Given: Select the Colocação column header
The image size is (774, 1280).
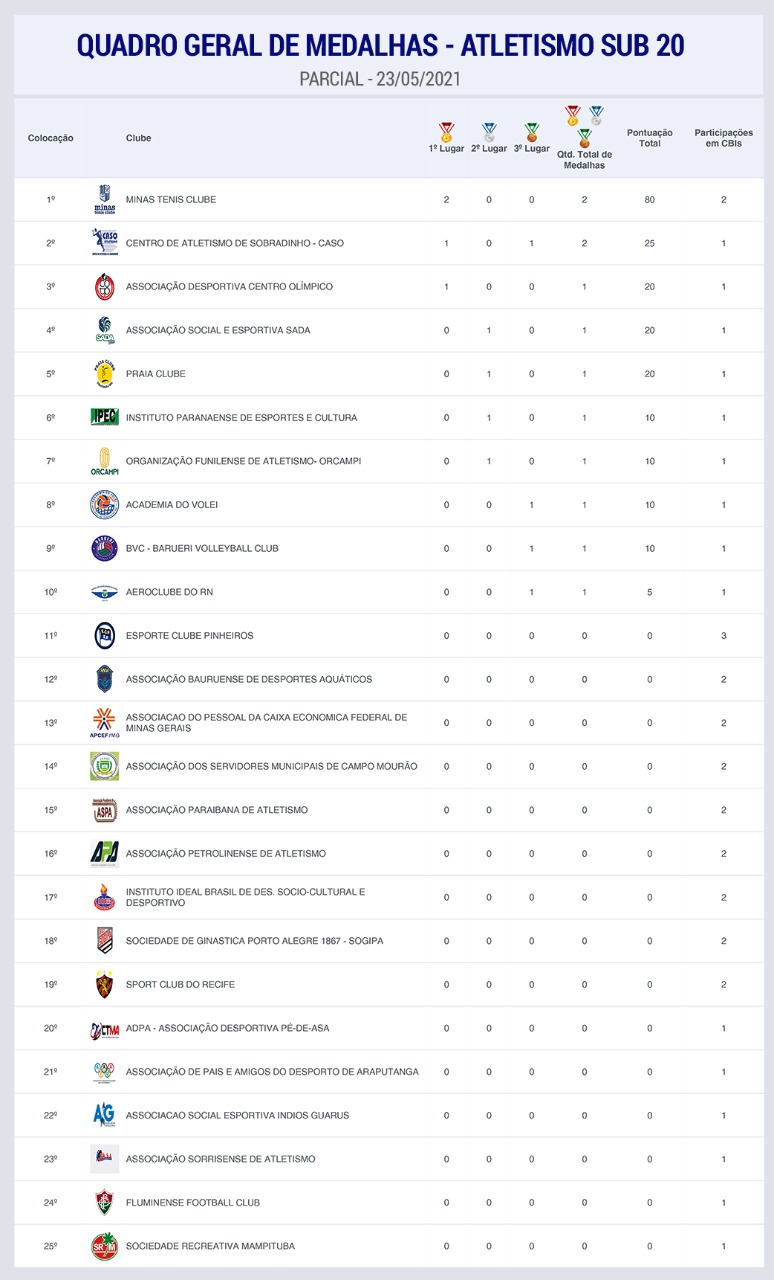Looking at the screenshot, I should click(x=50, y=138).
